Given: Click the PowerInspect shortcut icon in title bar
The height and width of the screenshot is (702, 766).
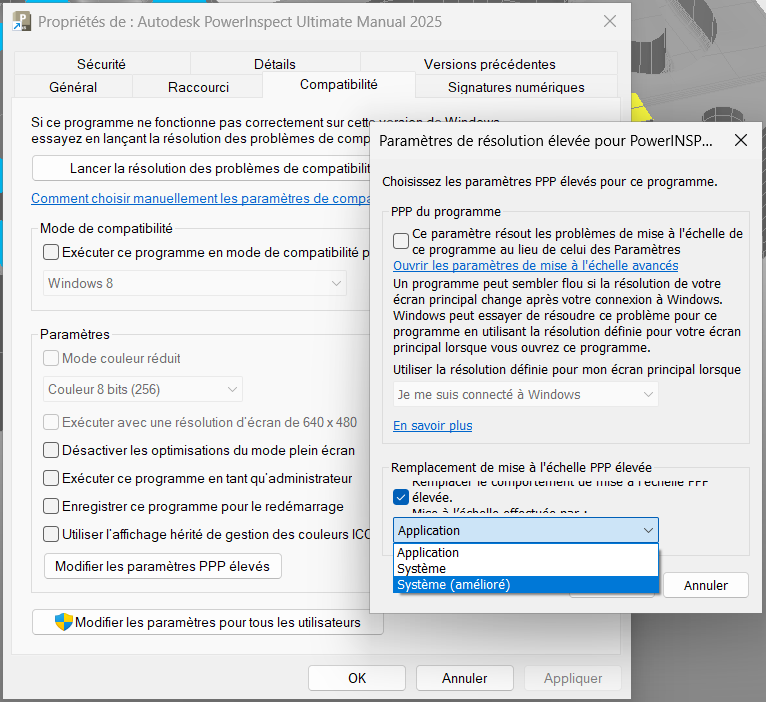Looking at the screenshot, I should click(21, 21).
